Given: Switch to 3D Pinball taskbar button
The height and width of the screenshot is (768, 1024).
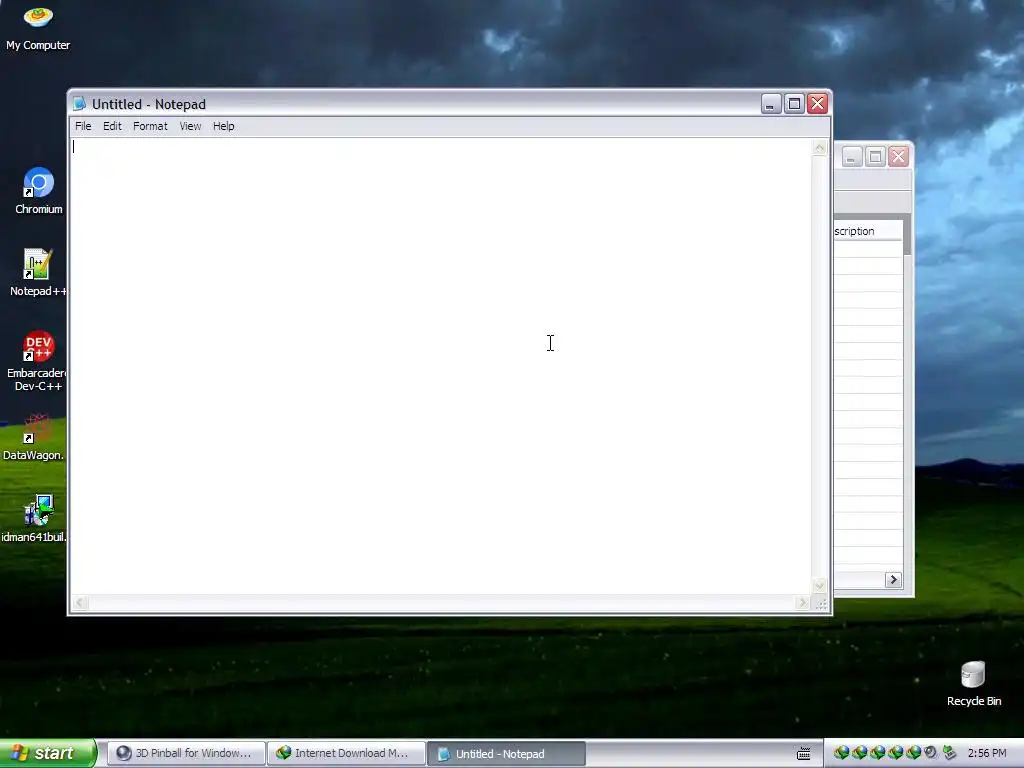Looking at the screenshot, I should point(185,753).
